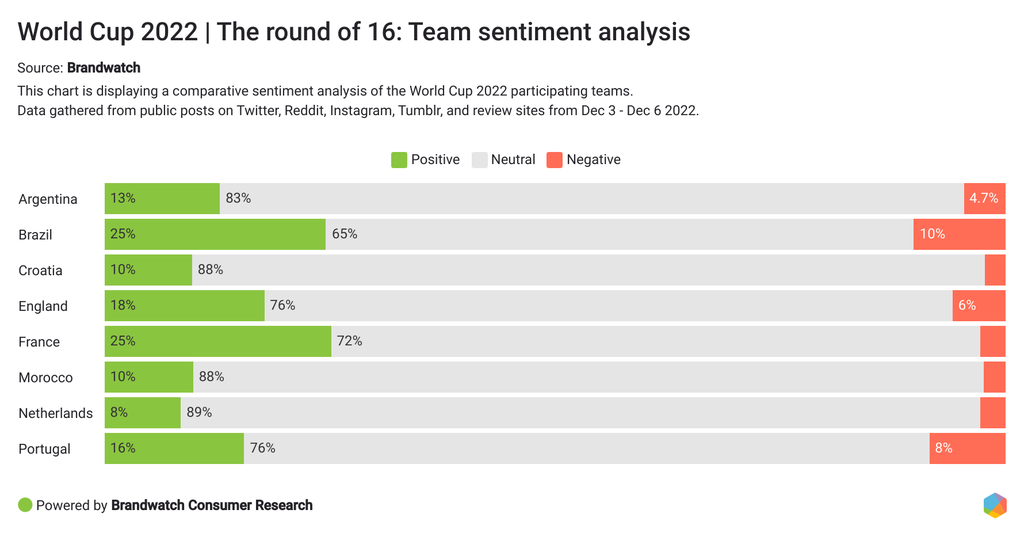Click the Positive legend label

point(435,160)
